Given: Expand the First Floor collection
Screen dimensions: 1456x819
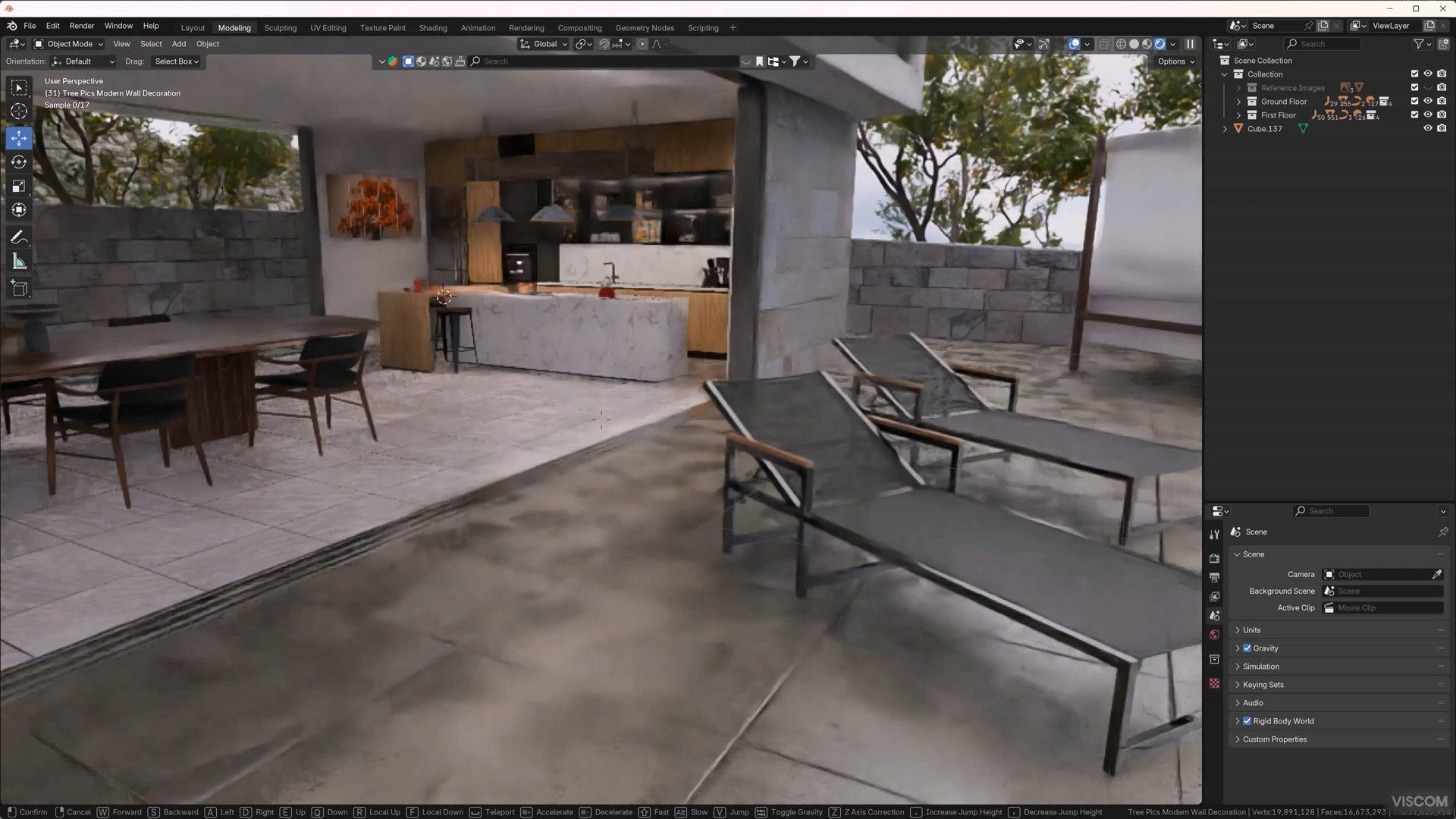Looking at the screenshot, I should tap(1239, 115).
